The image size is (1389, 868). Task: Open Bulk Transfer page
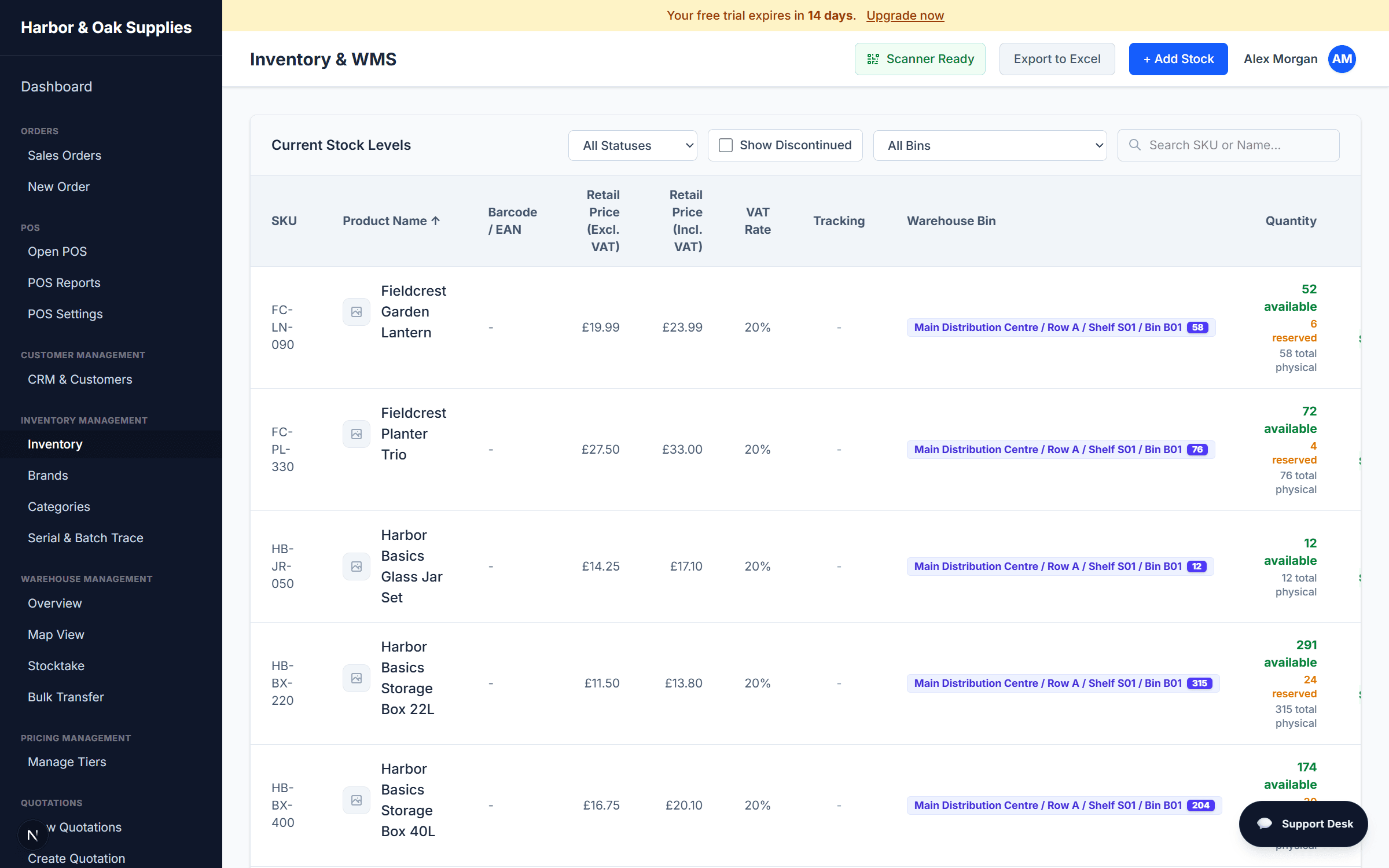click(66, 697)
